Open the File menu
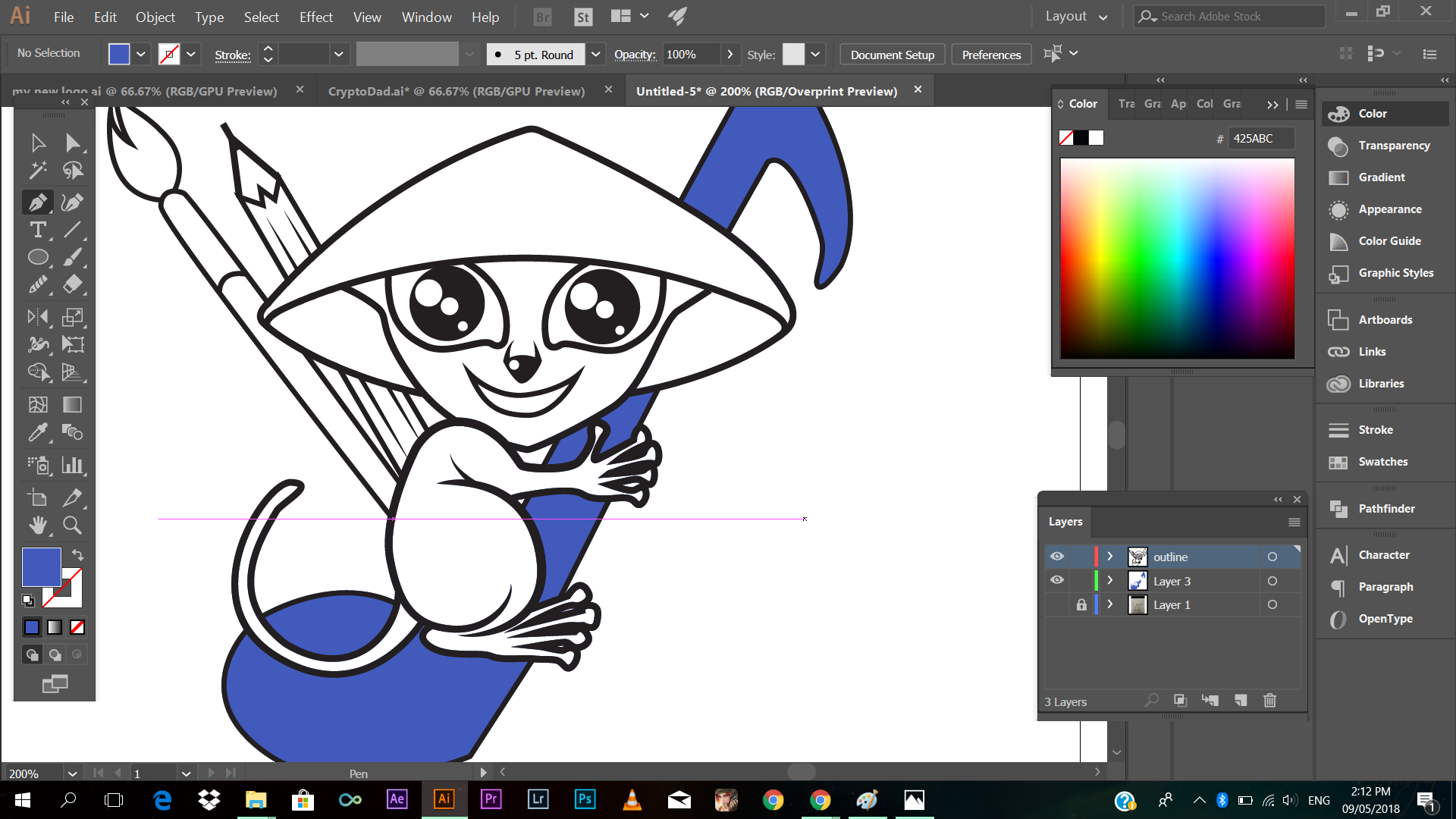1456x819 pixels. pos(64,17)
